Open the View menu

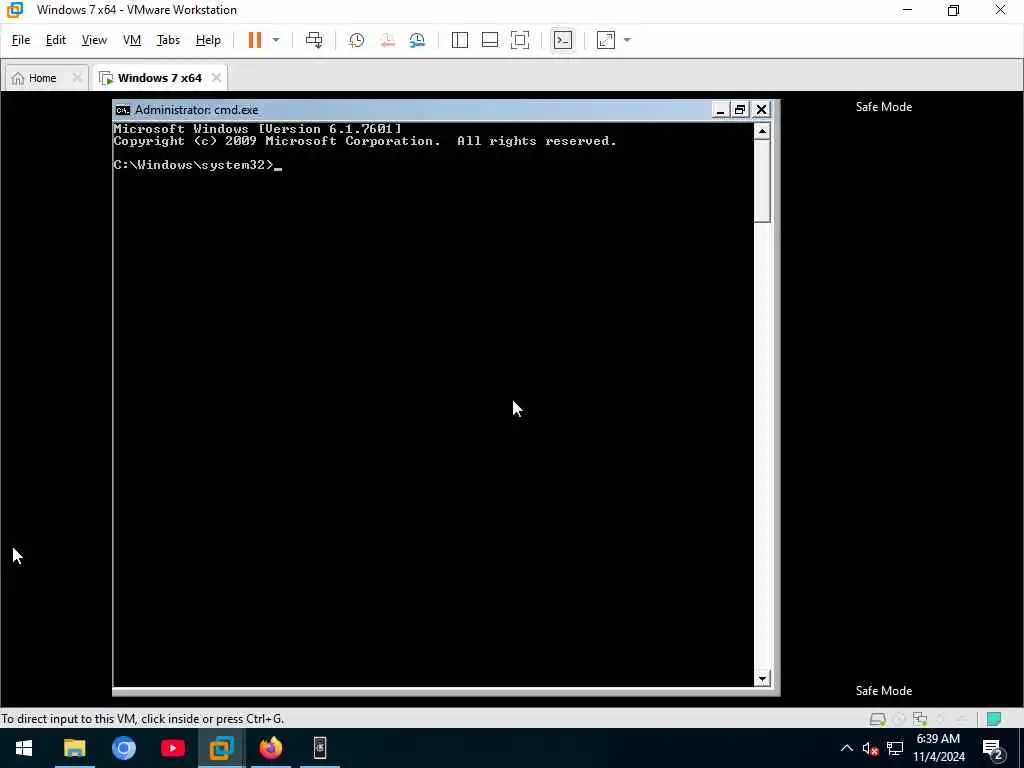tap(94, 40)
